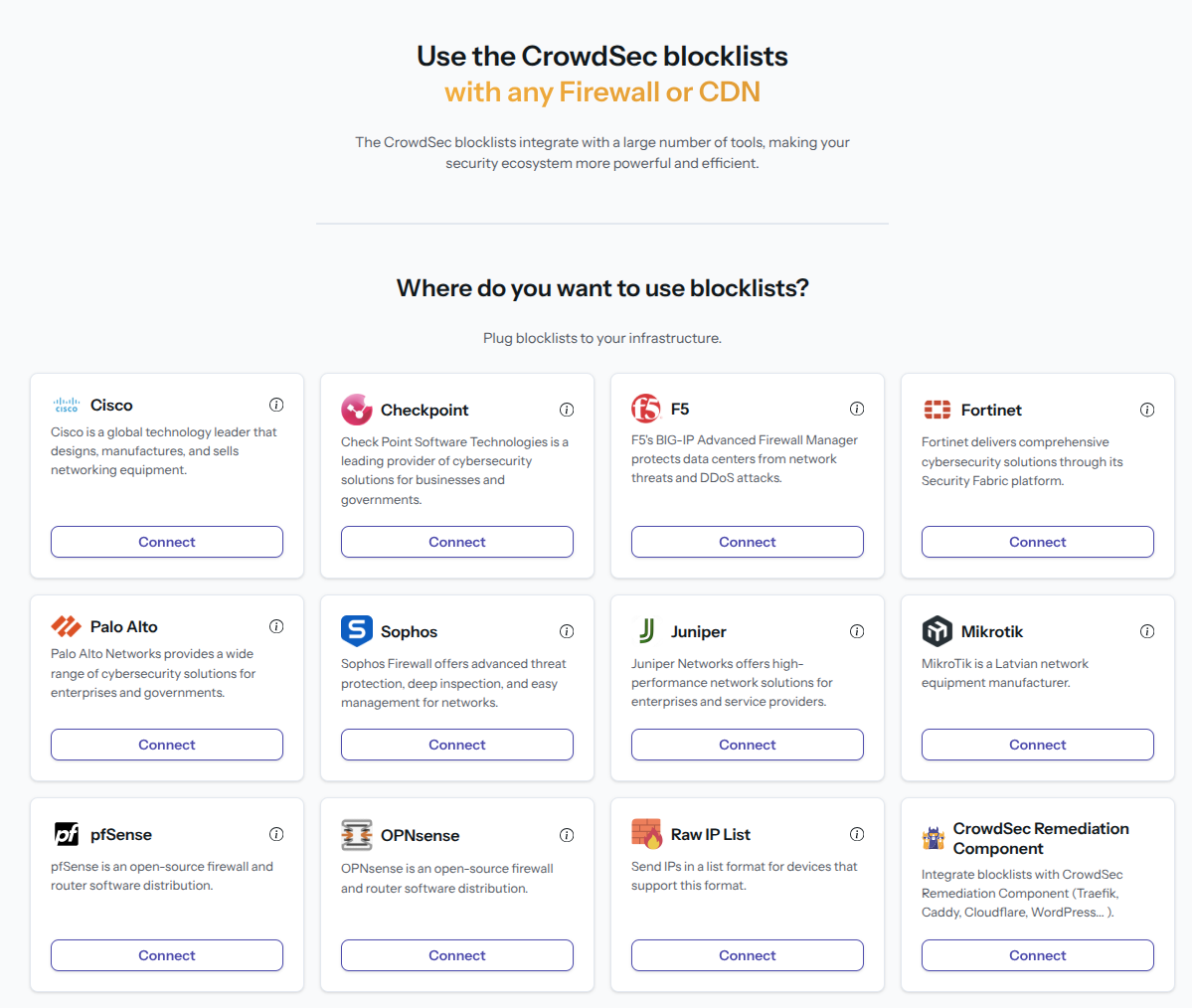This screenshot has width=1192, height=1008.
Task: Open the info tooltip on the Raw IP List card
Action: (x=857, y=834)
